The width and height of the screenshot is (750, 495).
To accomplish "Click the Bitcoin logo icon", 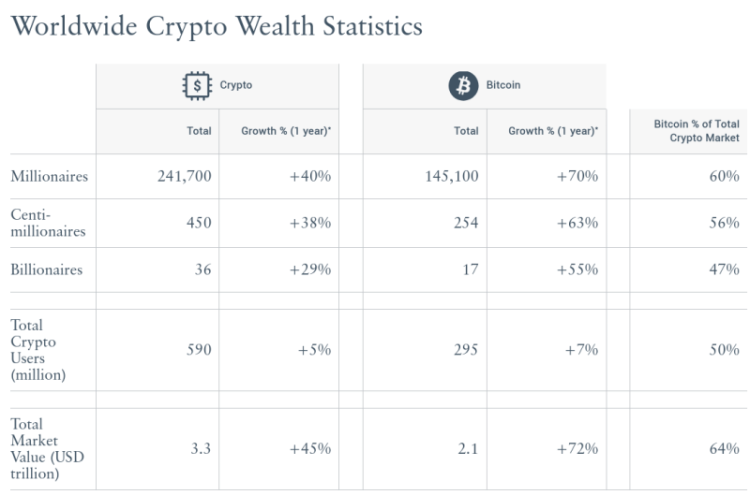I will (x=462, y=86).
